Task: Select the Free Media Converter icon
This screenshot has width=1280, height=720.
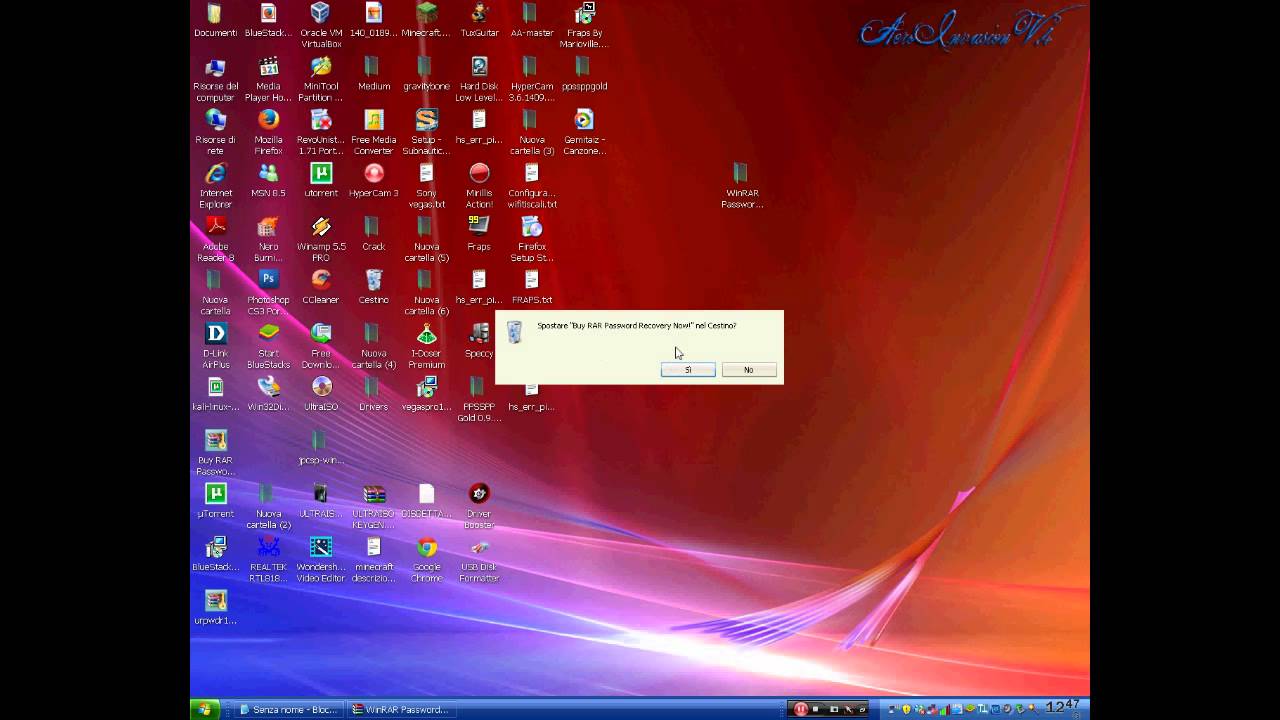Action: point(374,133)
